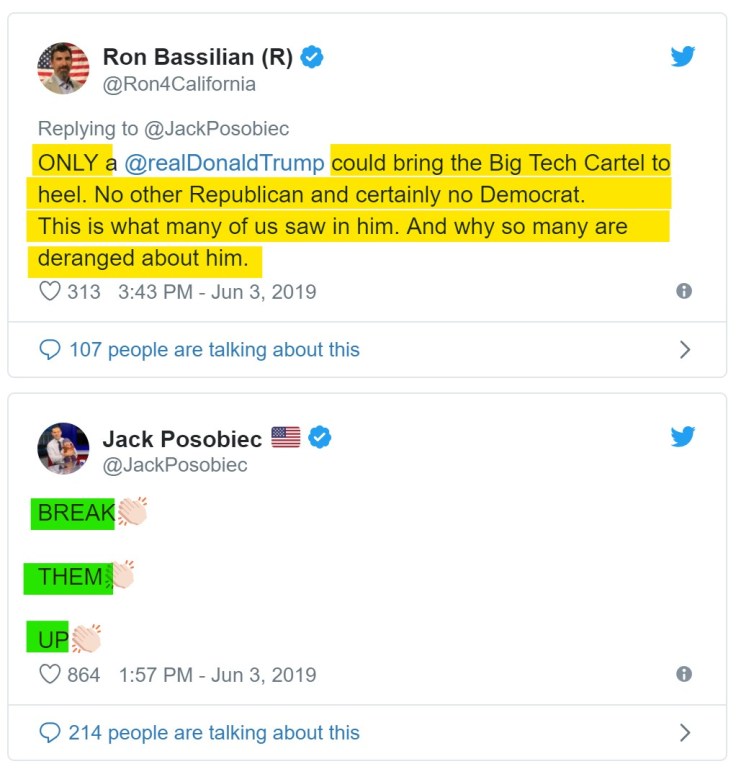Open the @realDonaldTrump mention link
The height and width of the screenshot is (769, 736).
tap(225, 163)
